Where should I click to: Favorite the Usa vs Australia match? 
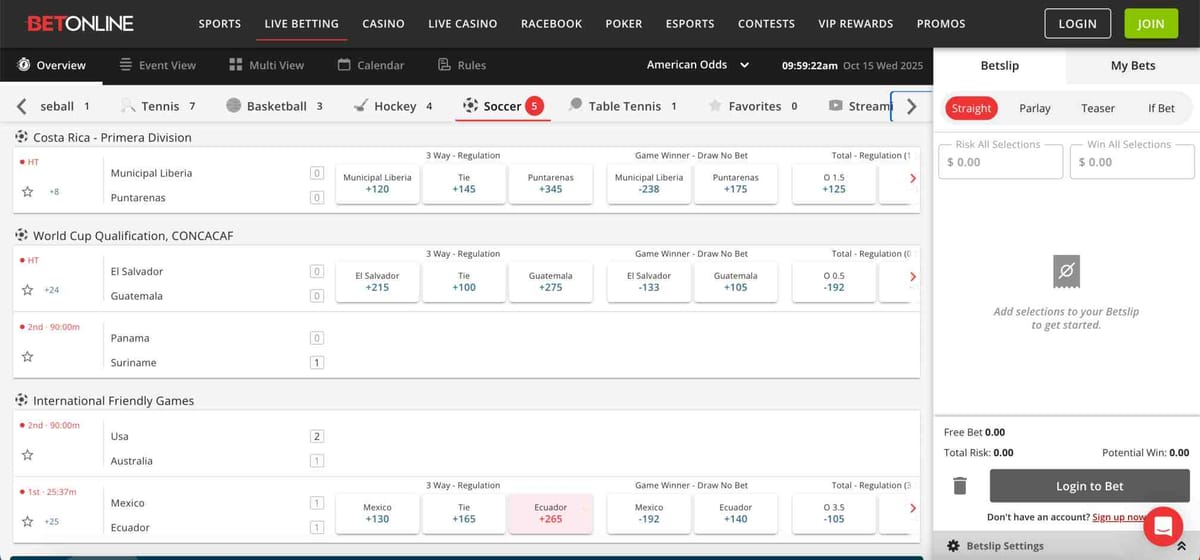point(28,455)
